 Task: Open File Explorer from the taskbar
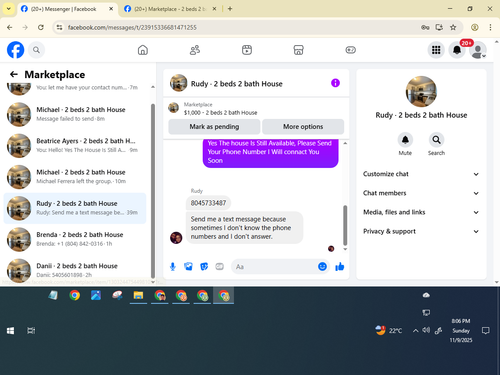click(138, 295)
